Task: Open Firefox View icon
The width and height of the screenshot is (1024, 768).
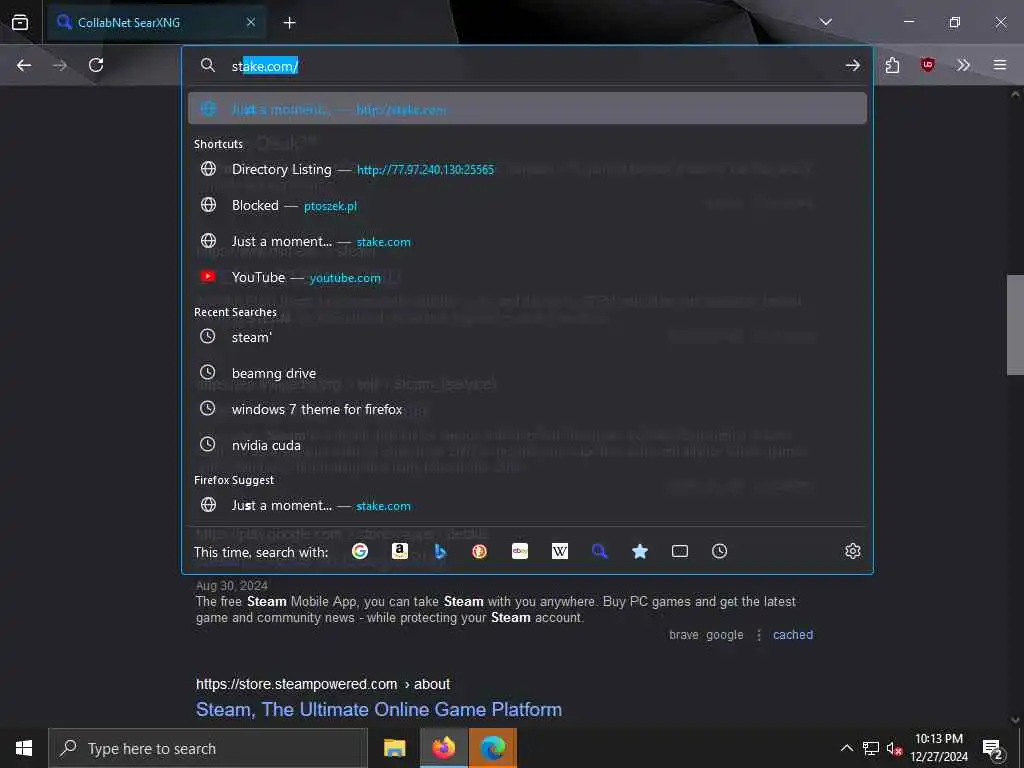Action: (20, 22)
